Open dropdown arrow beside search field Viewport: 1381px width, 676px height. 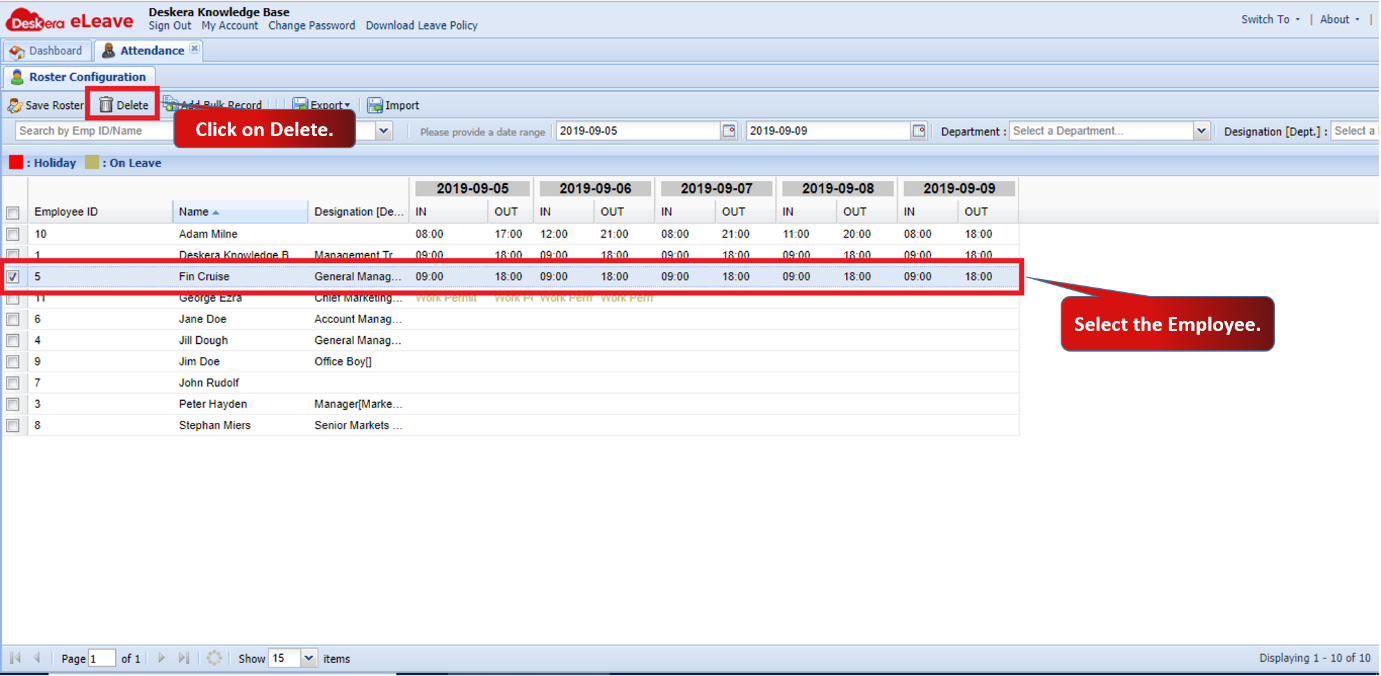tap(385, 131)
